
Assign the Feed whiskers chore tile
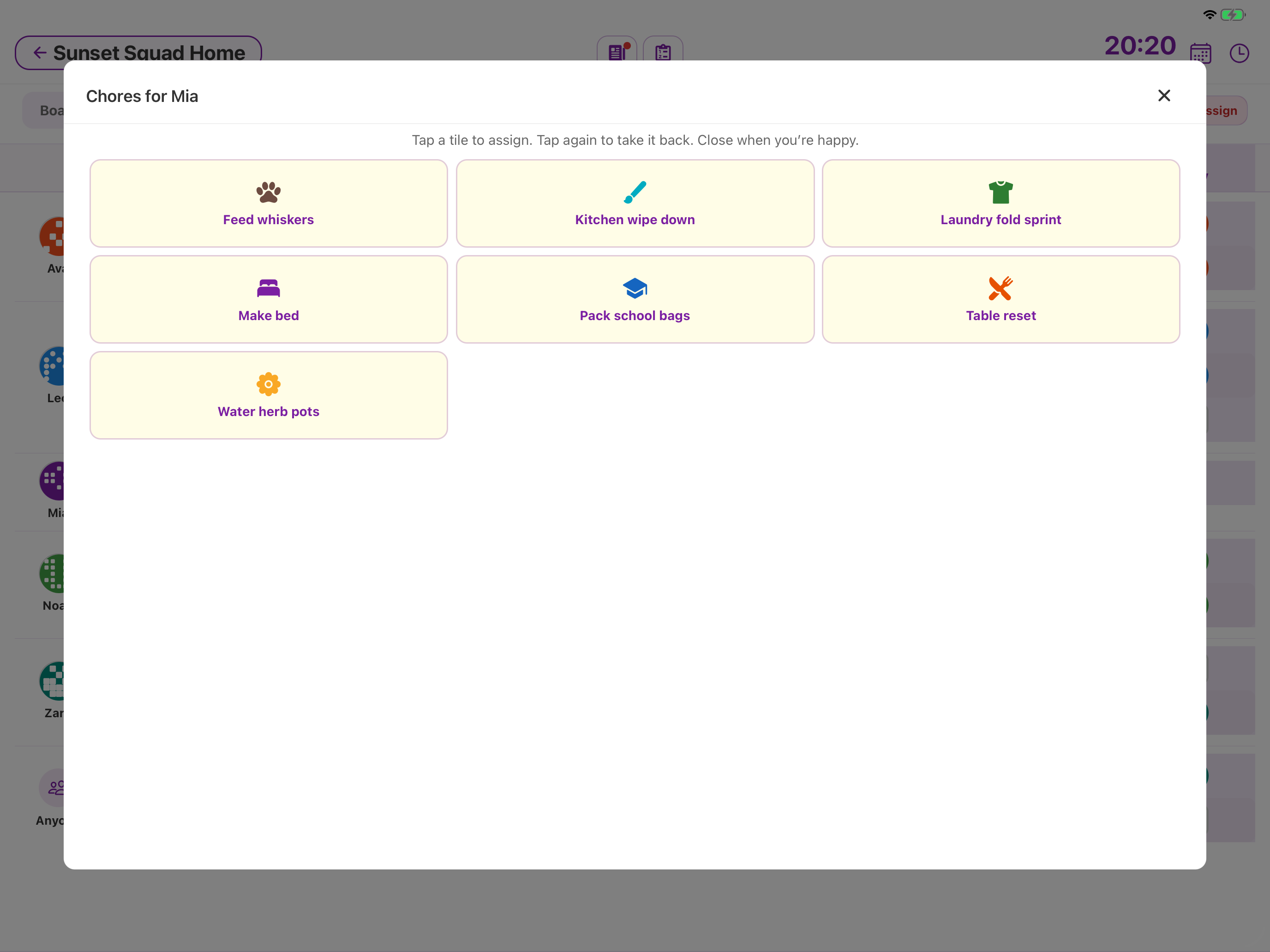click(268, 203)
